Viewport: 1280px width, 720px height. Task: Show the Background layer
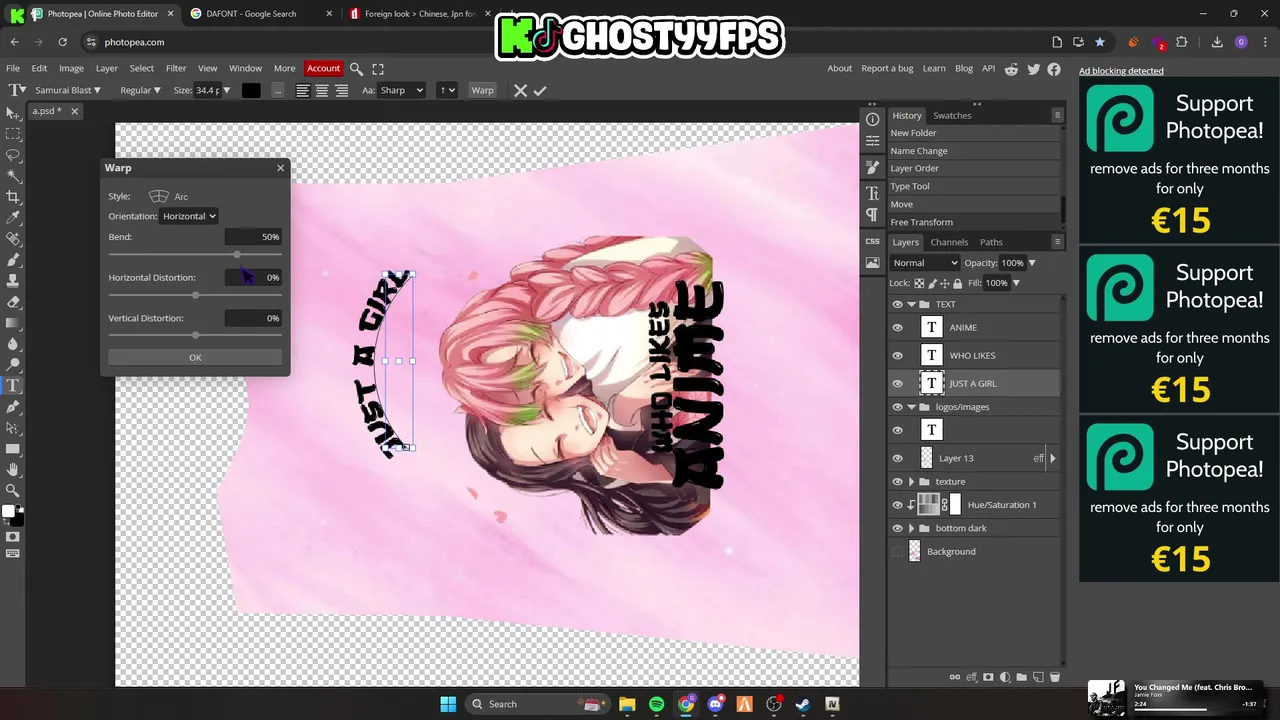click(x=897, y=551)
